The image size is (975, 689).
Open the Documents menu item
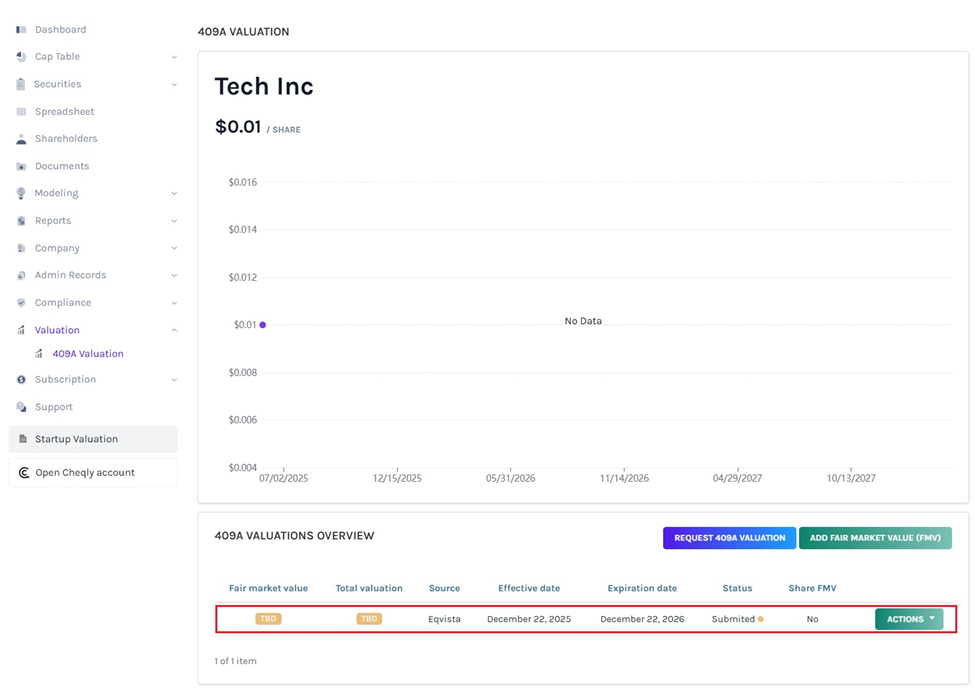[x=62, y=166]
